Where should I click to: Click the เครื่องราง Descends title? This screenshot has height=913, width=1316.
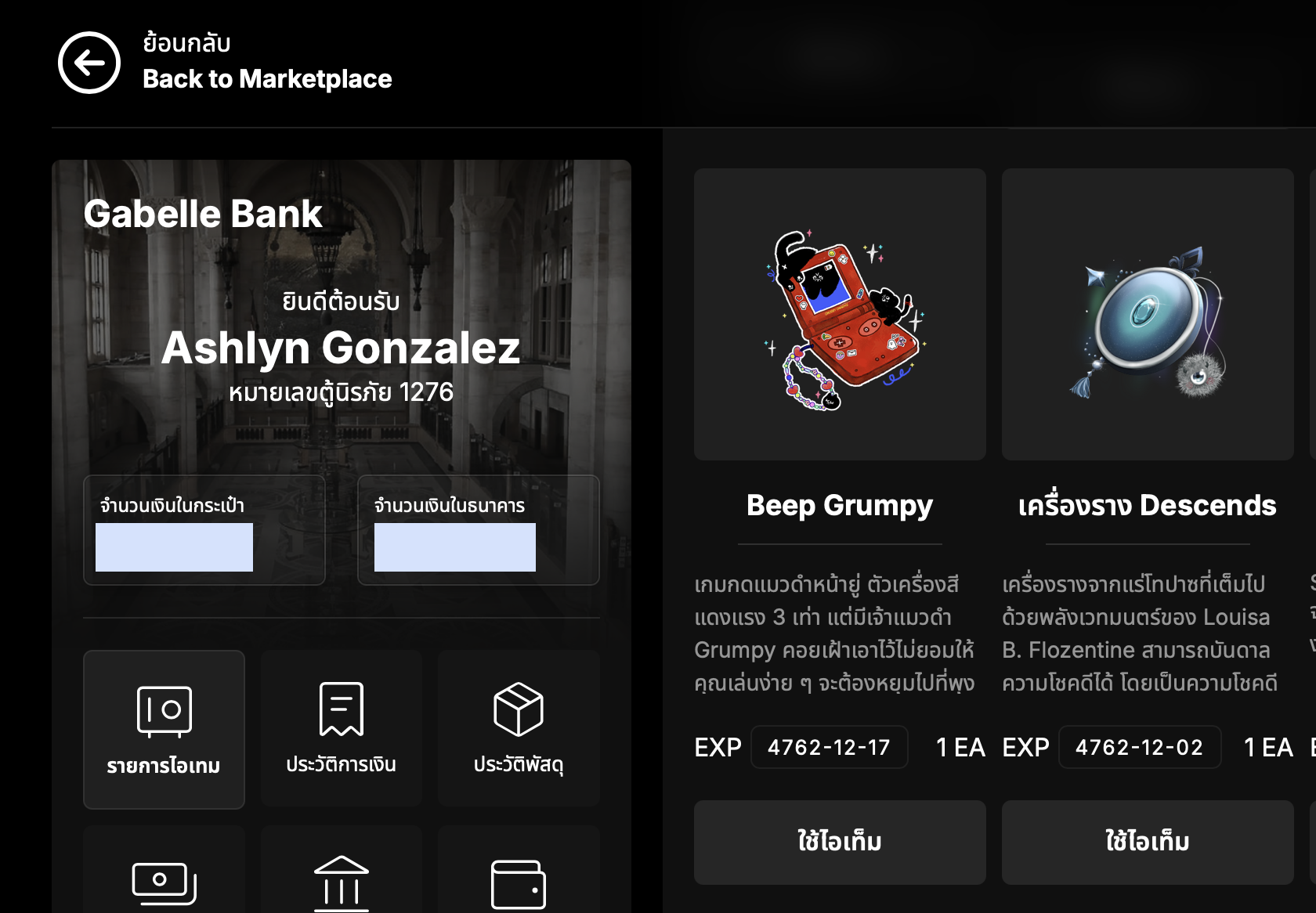click(1148, 506)
